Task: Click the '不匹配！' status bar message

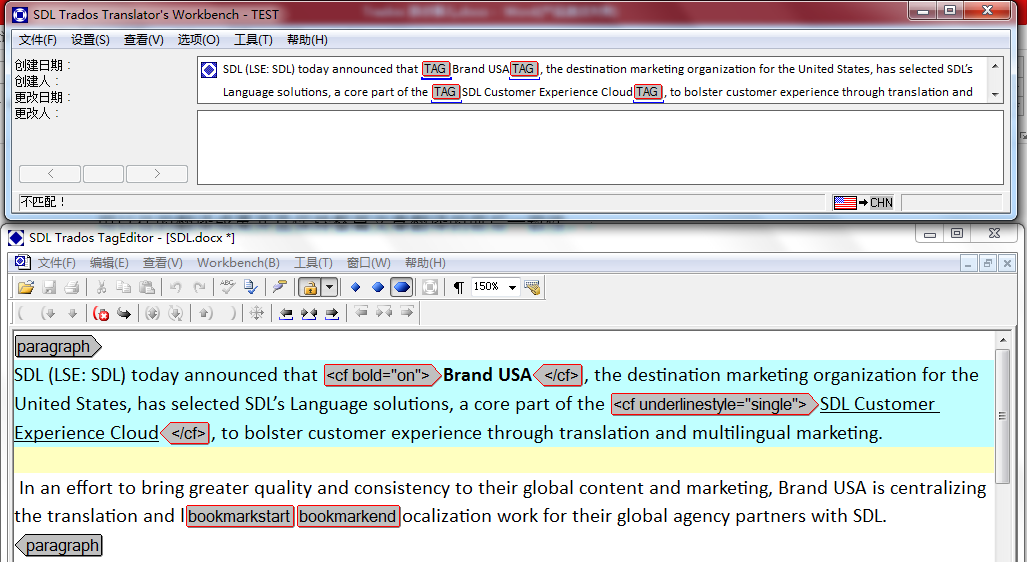Action: (43, 202)
